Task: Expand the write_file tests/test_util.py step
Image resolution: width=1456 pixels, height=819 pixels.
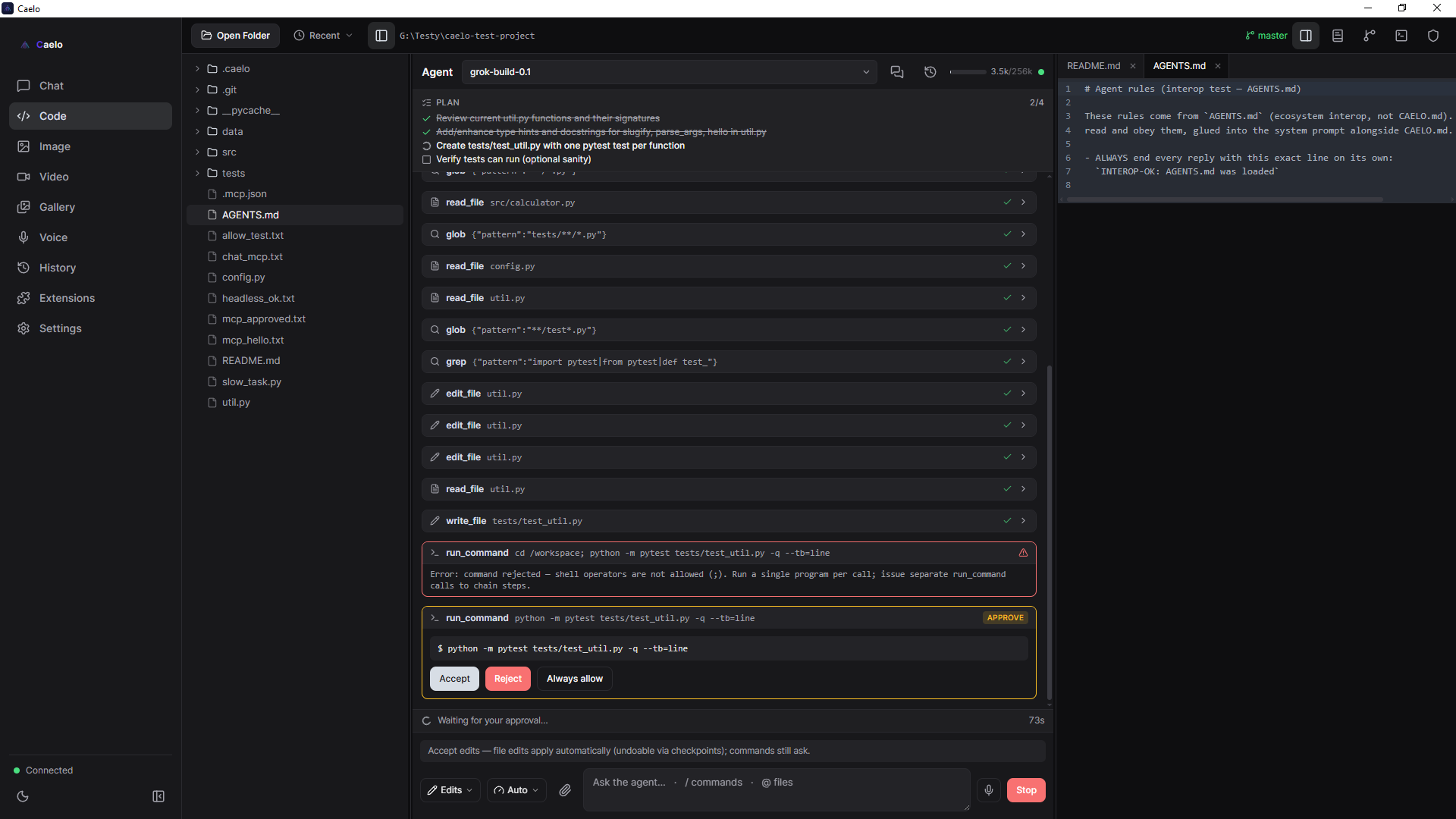Action: (729, 521)
